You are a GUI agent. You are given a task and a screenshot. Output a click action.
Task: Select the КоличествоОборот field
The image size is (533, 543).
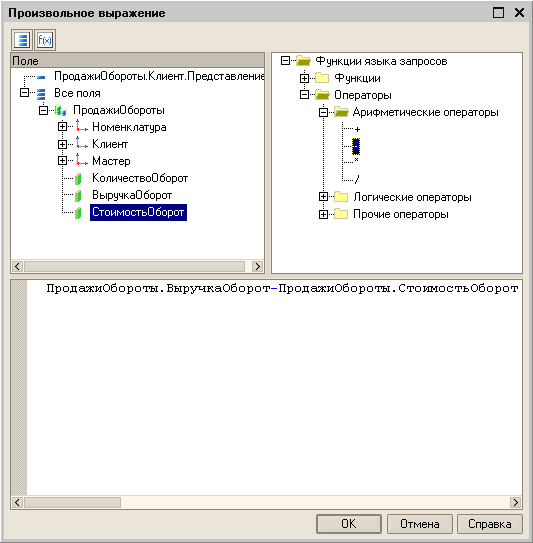coord(140,178)
